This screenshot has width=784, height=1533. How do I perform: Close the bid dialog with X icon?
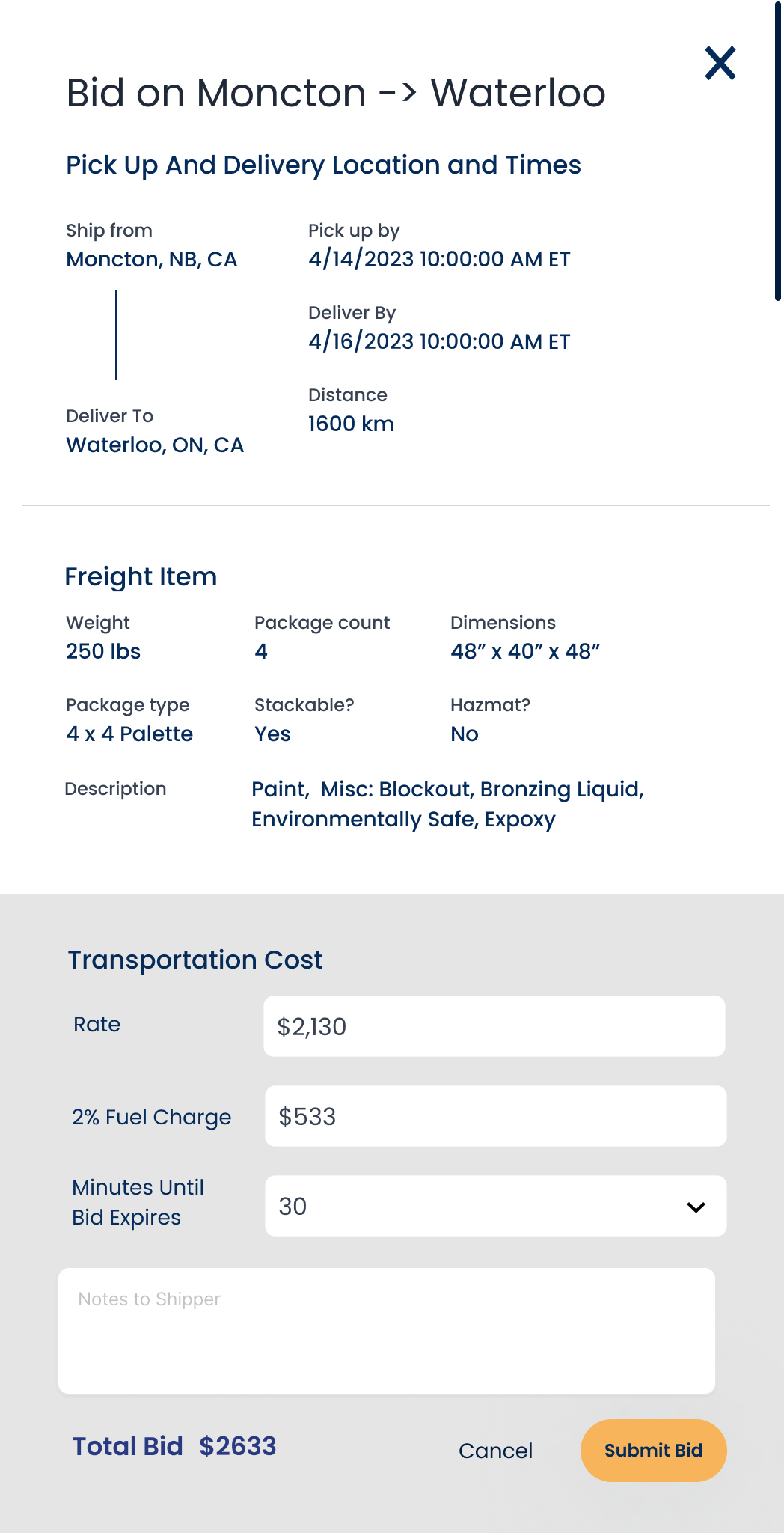pyautogui.click(x=720, y=63)
